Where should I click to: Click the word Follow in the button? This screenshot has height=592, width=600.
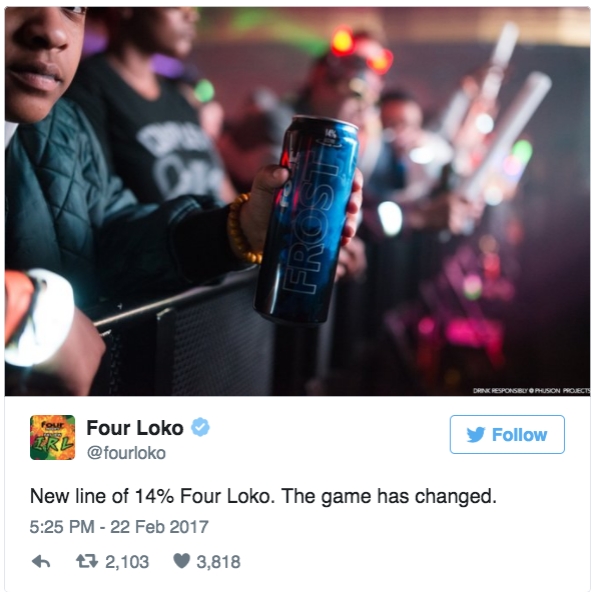coord(519,435)
